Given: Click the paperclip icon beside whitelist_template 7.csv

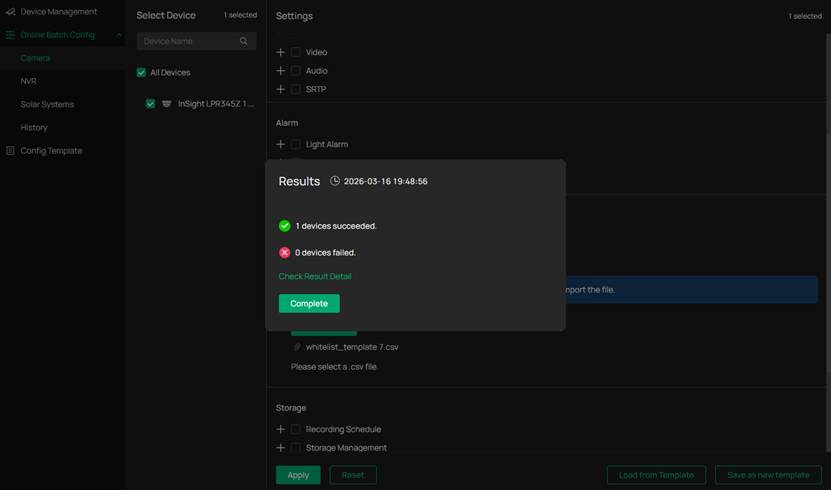Looking at the screenshot, I should [297, 347].
